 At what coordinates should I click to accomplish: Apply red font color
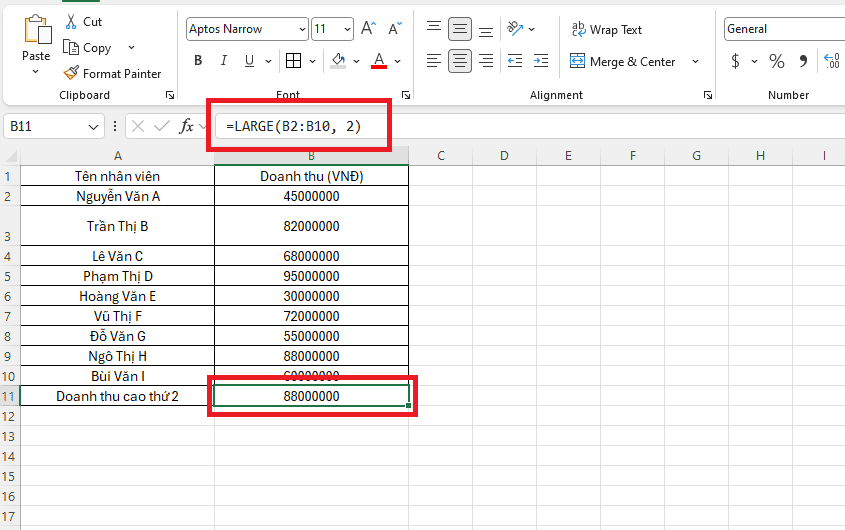tap(379, 61)
